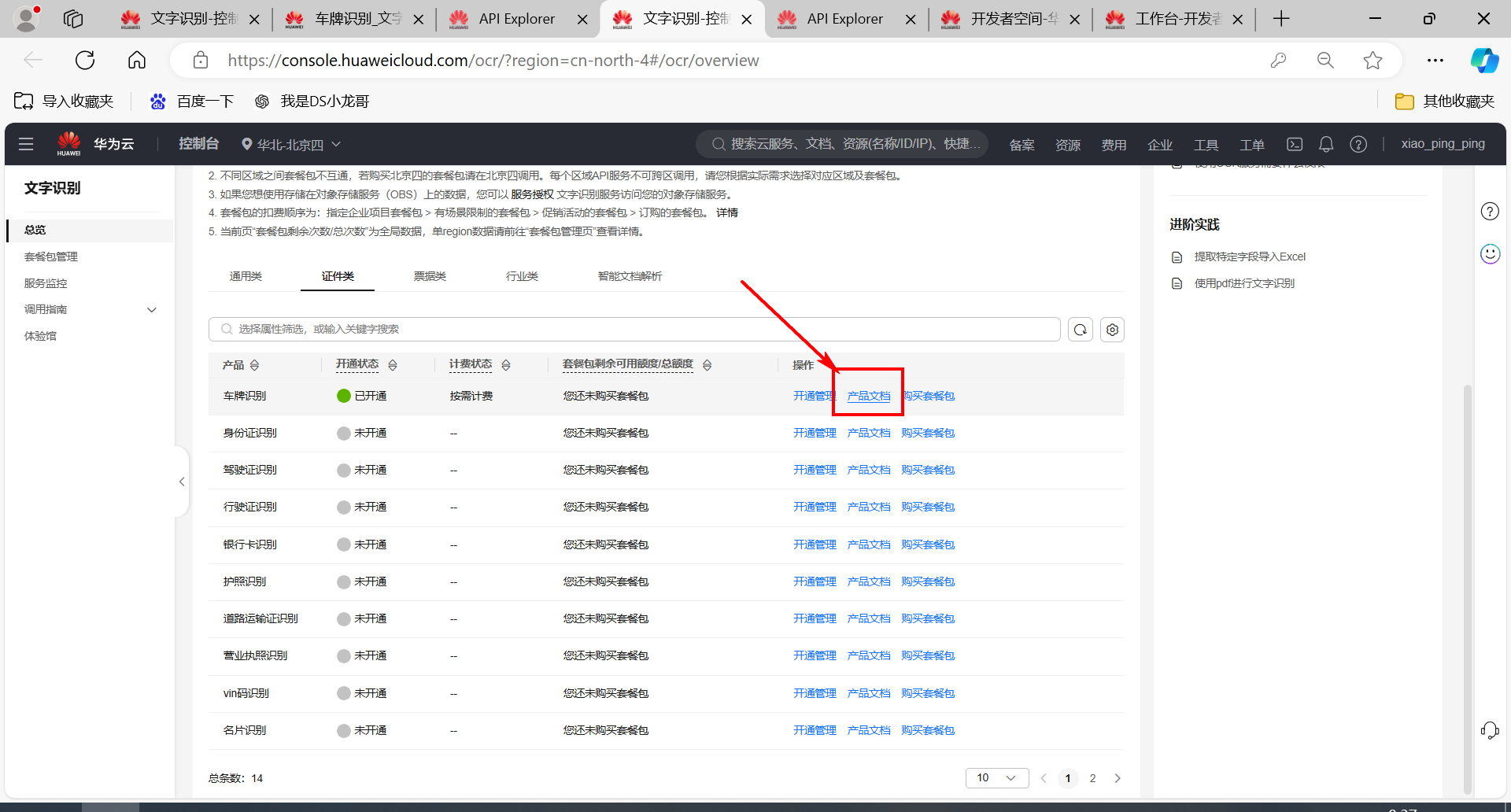This screenshot has width=1511, height=812.
Task: Switch to the 通用类 tab
Action: pos(246,276)
